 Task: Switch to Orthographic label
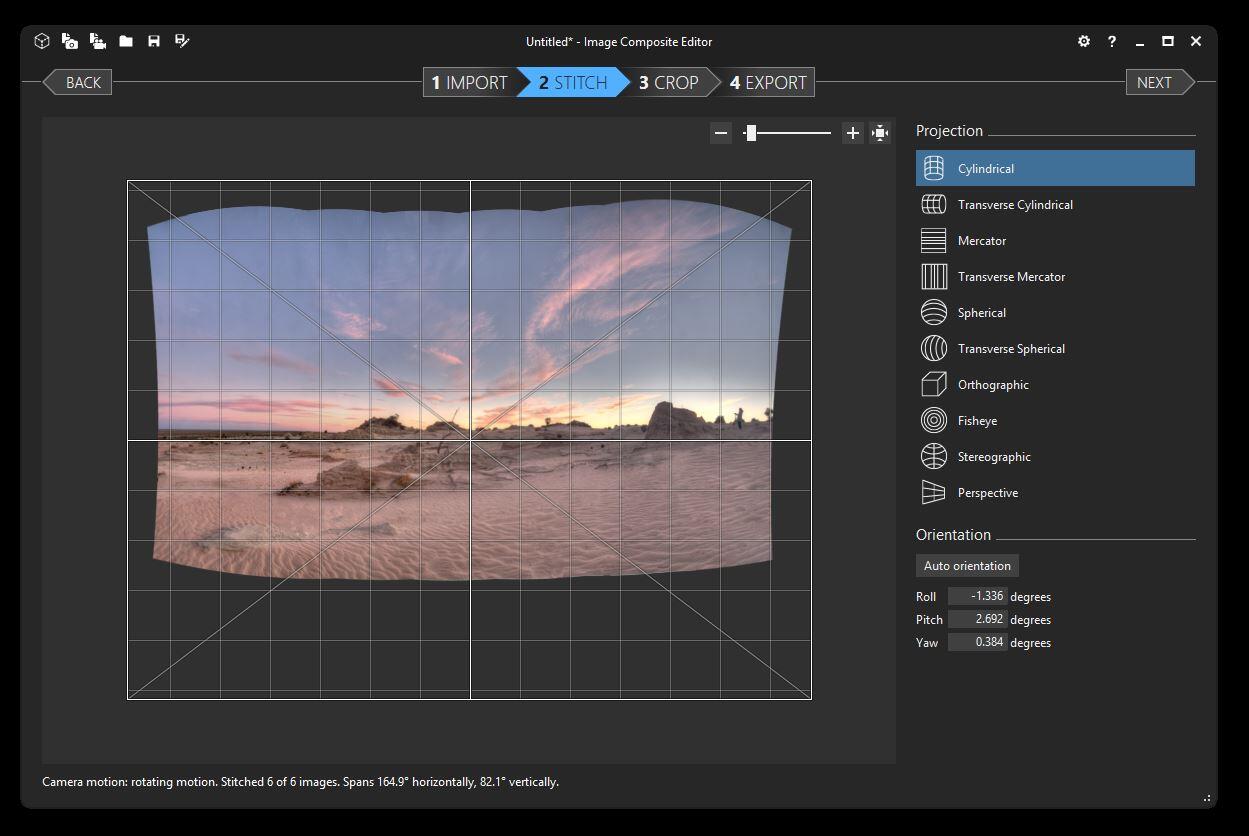(x=993, y=385)
